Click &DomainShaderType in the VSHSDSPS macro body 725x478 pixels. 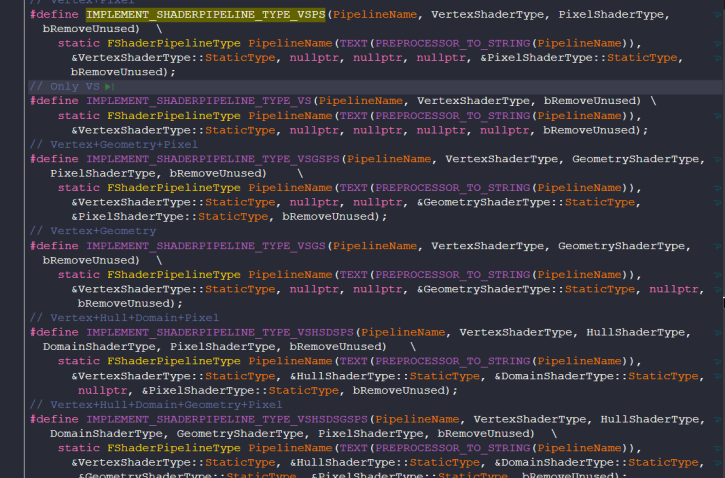point(554,376)
